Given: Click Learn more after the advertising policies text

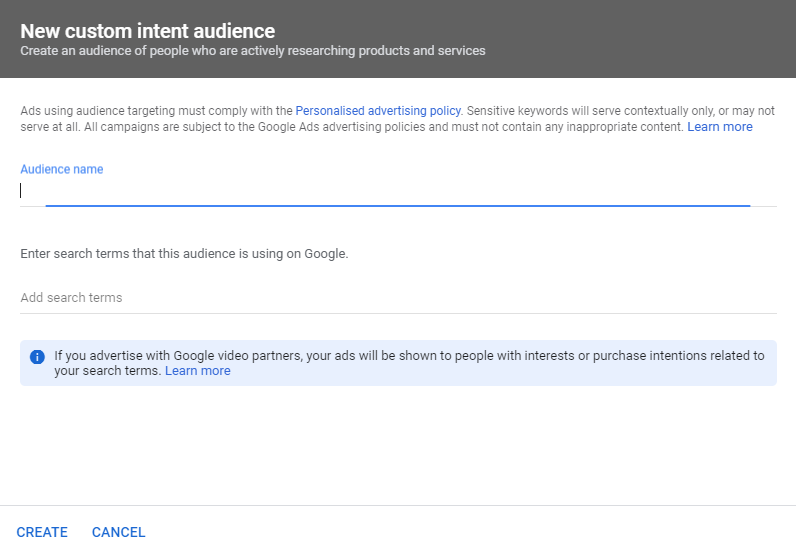Looking at the screenshot, I should (720, 127).
